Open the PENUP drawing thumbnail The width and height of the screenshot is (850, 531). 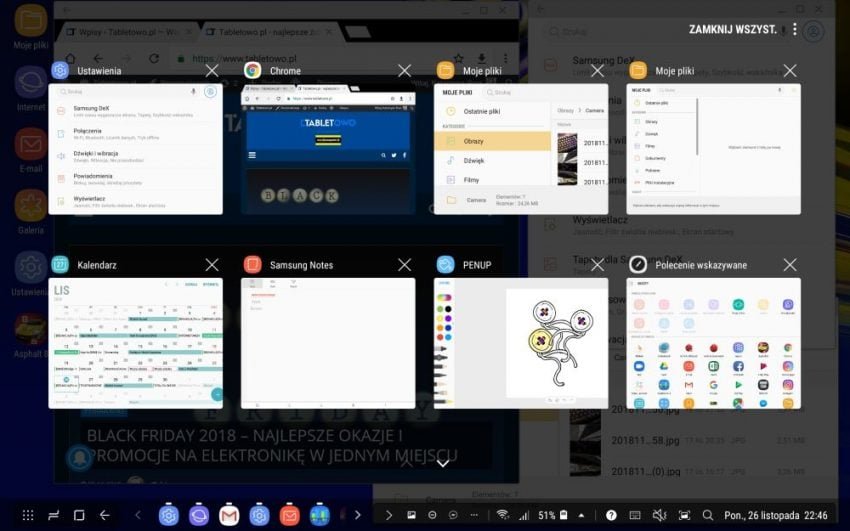pyautogui.click(x=521, y=344)
